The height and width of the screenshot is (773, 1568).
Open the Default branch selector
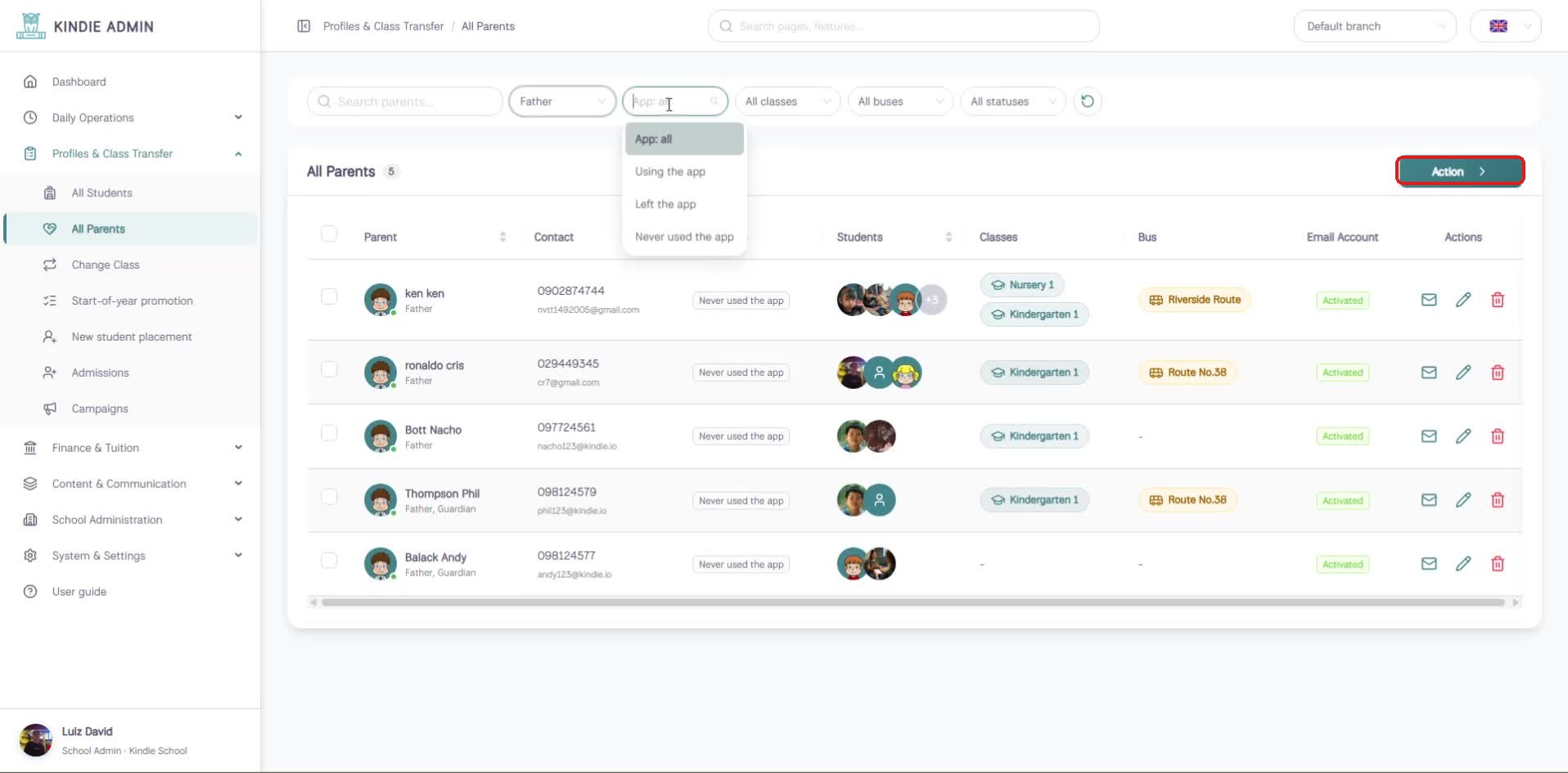click(x=1375, y=26)
